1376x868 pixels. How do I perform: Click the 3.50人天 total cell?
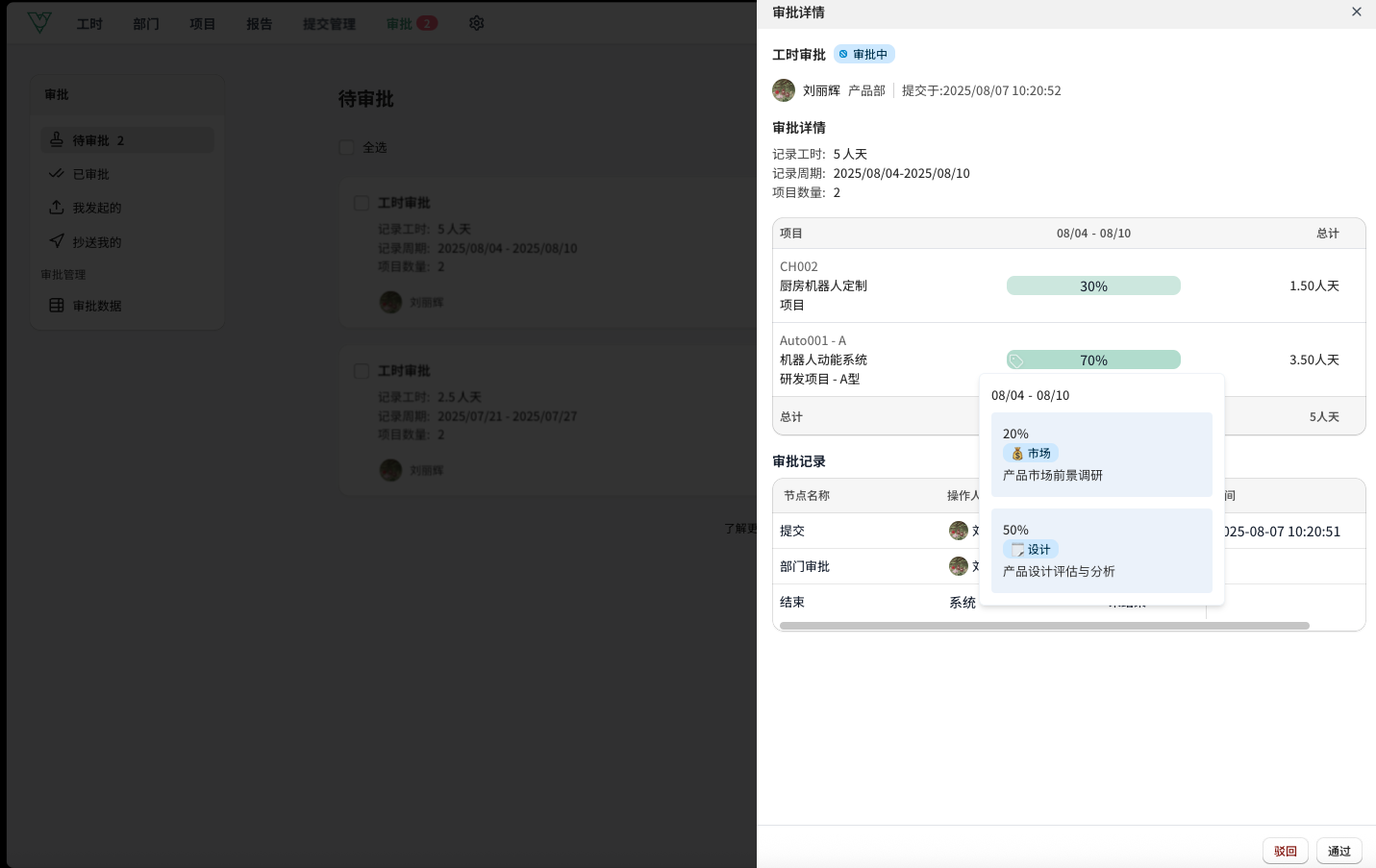[x=1313, y=360]
